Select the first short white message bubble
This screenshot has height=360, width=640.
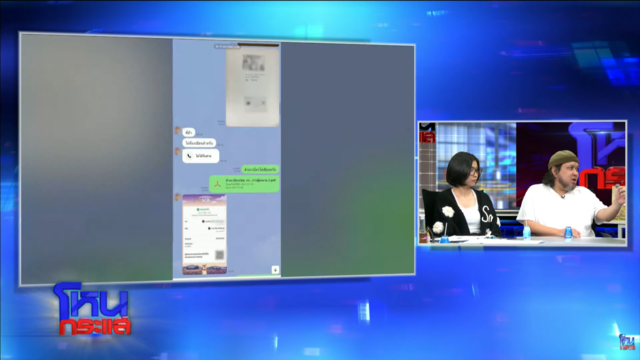[x=188, y=133]
